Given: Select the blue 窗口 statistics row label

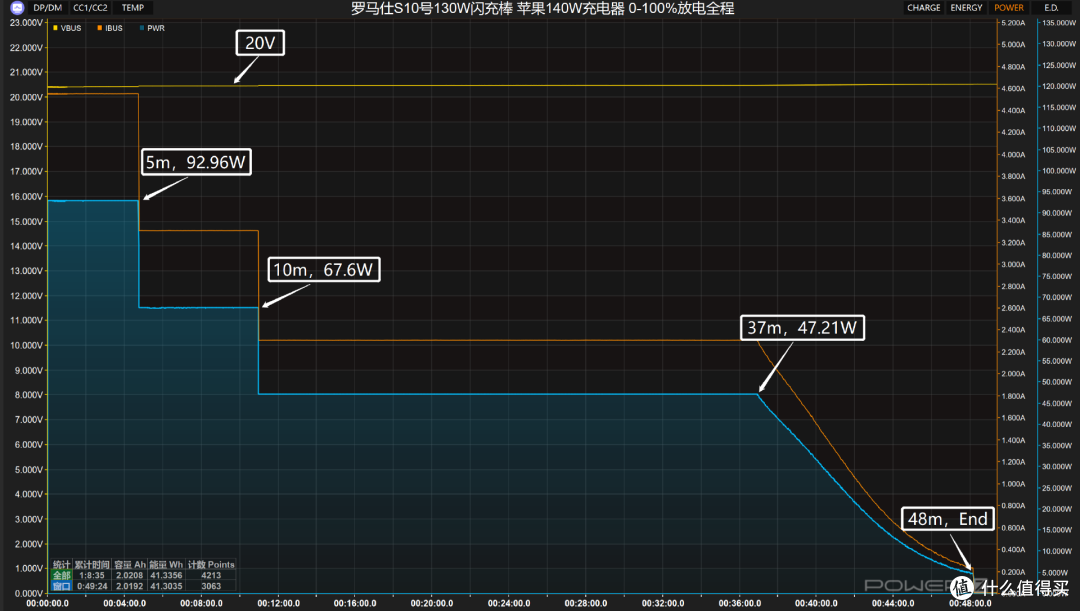Looking at the screenshot, I should [x=62, y=586].
